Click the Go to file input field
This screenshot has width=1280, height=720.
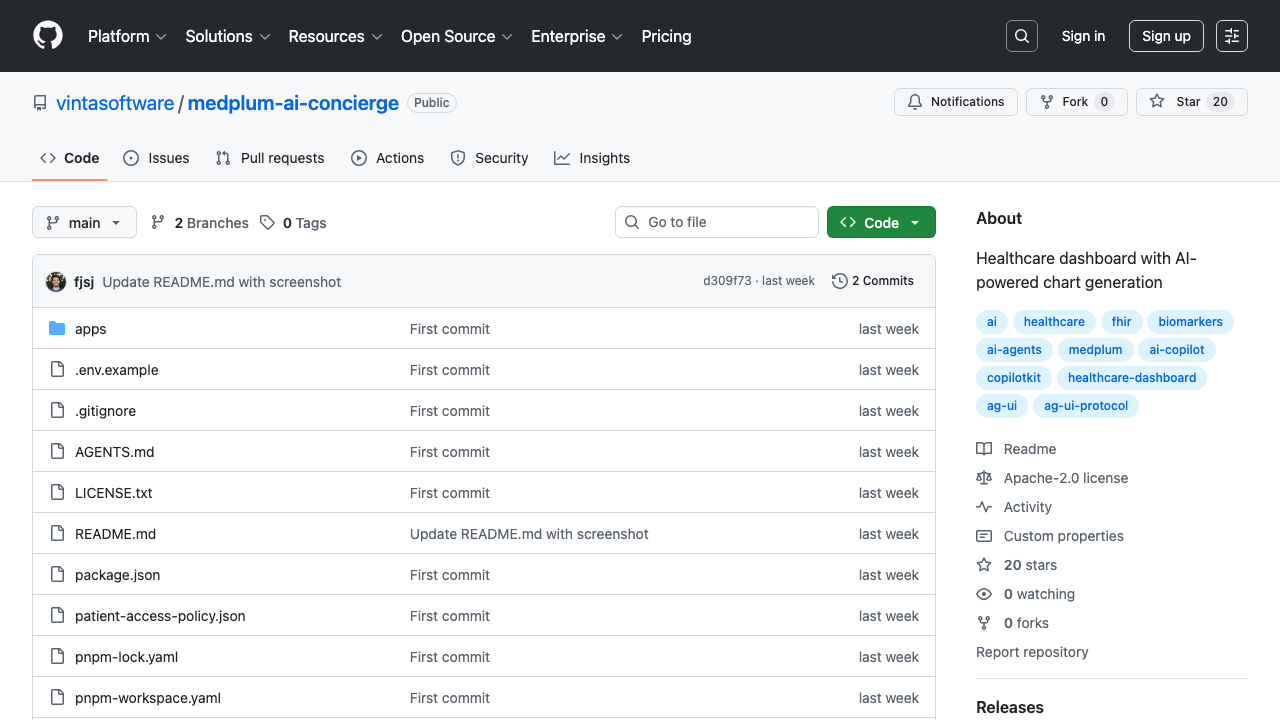(716, 222)
